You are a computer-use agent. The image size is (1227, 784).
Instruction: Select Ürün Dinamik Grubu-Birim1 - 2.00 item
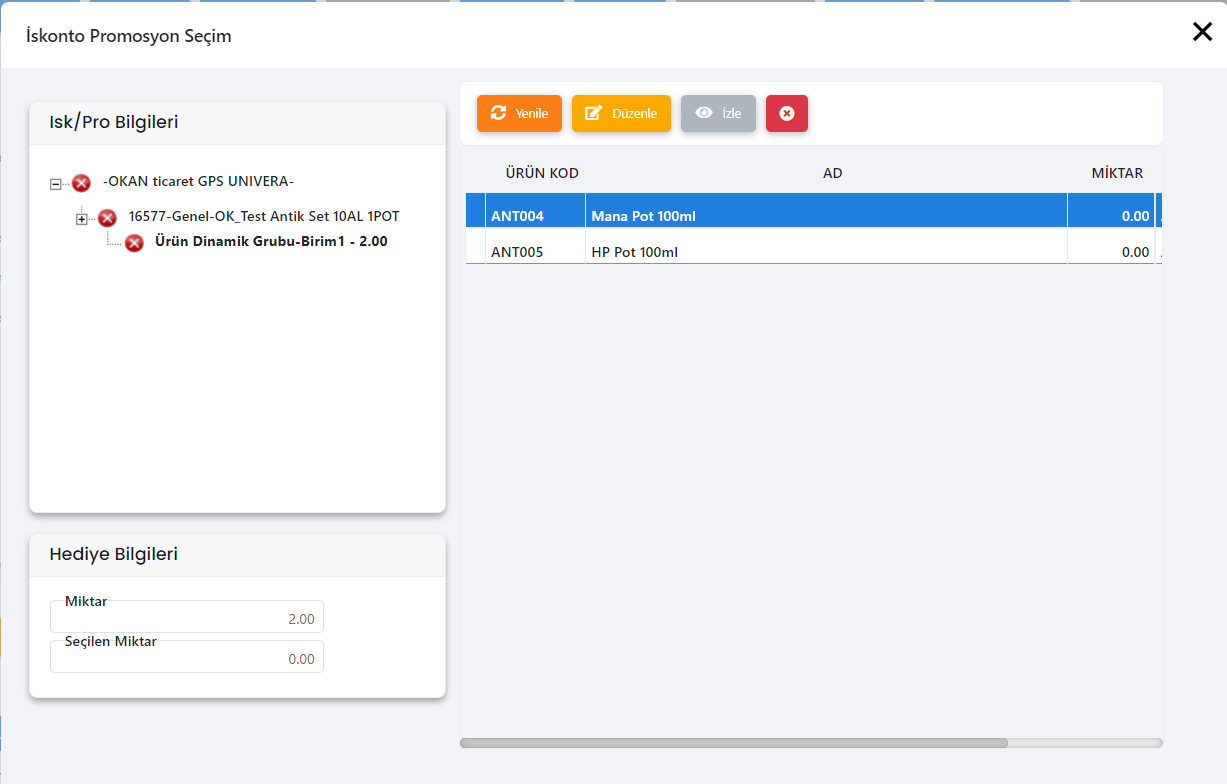(x=271, y=241)
